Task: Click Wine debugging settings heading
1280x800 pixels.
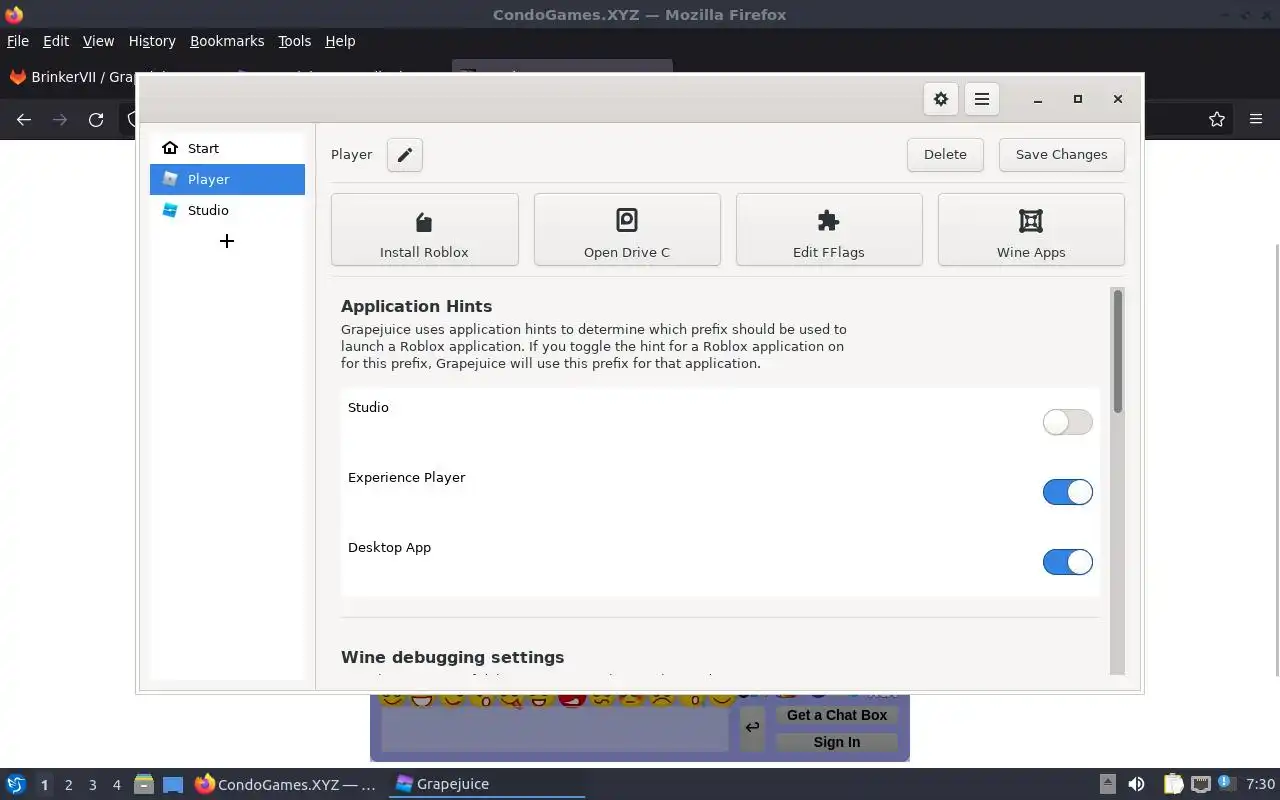Action: click(x=452, y=657)
